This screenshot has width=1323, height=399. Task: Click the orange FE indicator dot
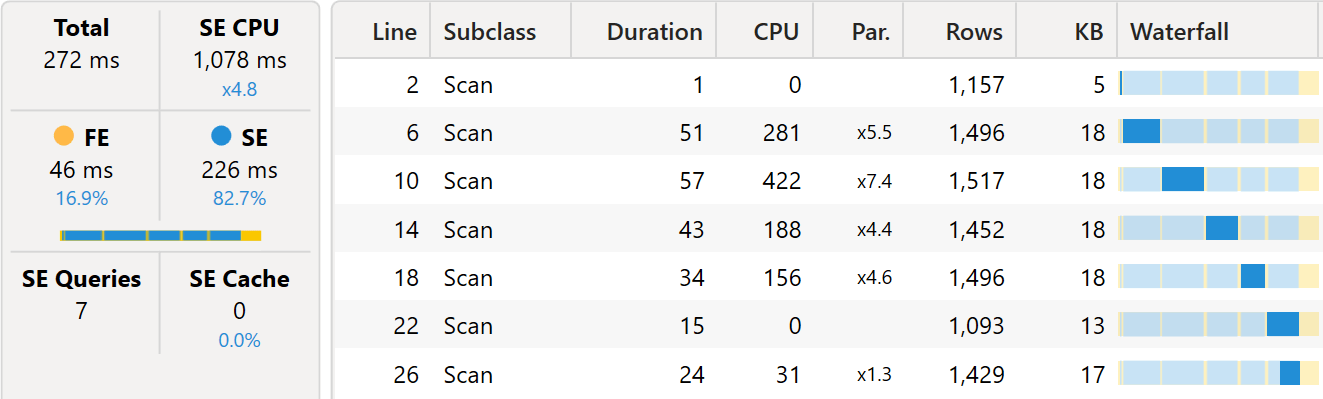63,135
